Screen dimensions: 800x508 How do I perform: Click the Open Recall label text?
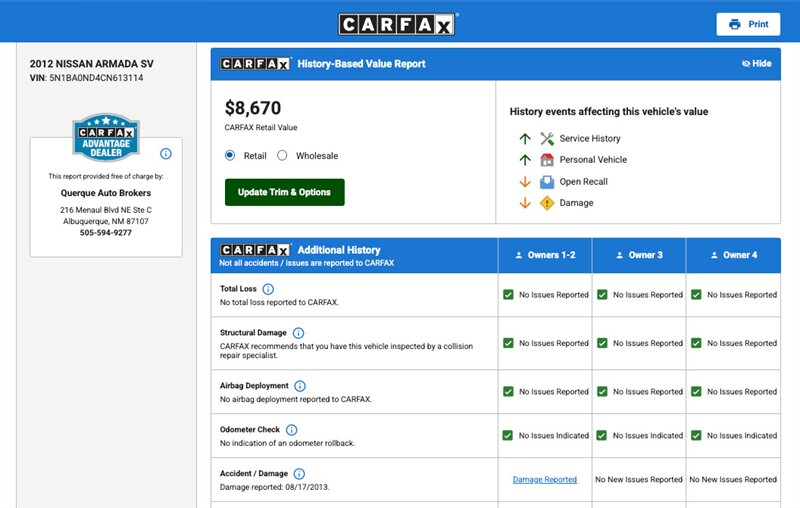[584, 182]
